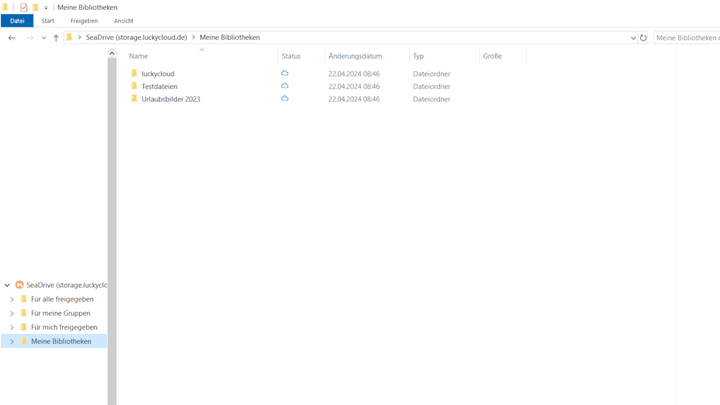
Task: Expand Meine Bibliotheken tree node
Action: pyautogui.click(x=12, y=342)
